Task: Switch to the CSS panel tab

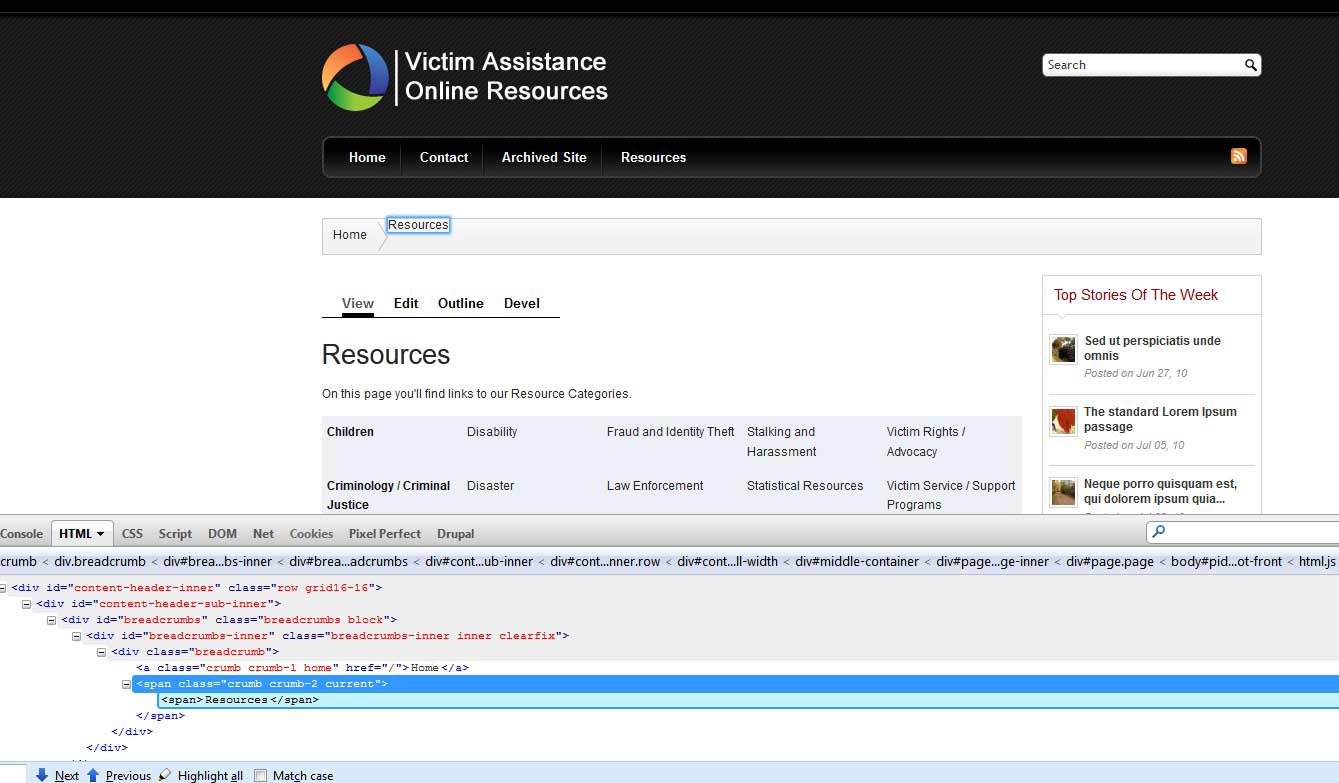Action: (132, 534)
